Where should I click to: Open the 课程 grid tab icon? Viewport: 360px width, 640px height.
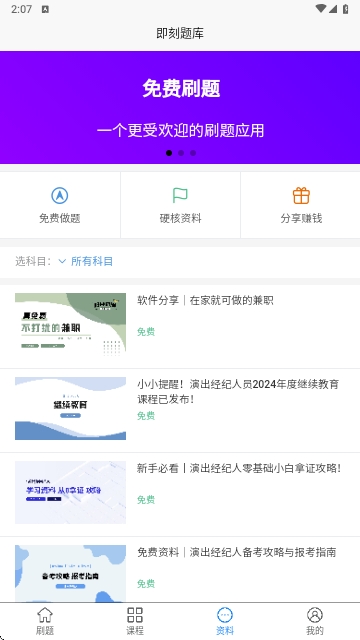pyautogui.click(x=135, y=615)
